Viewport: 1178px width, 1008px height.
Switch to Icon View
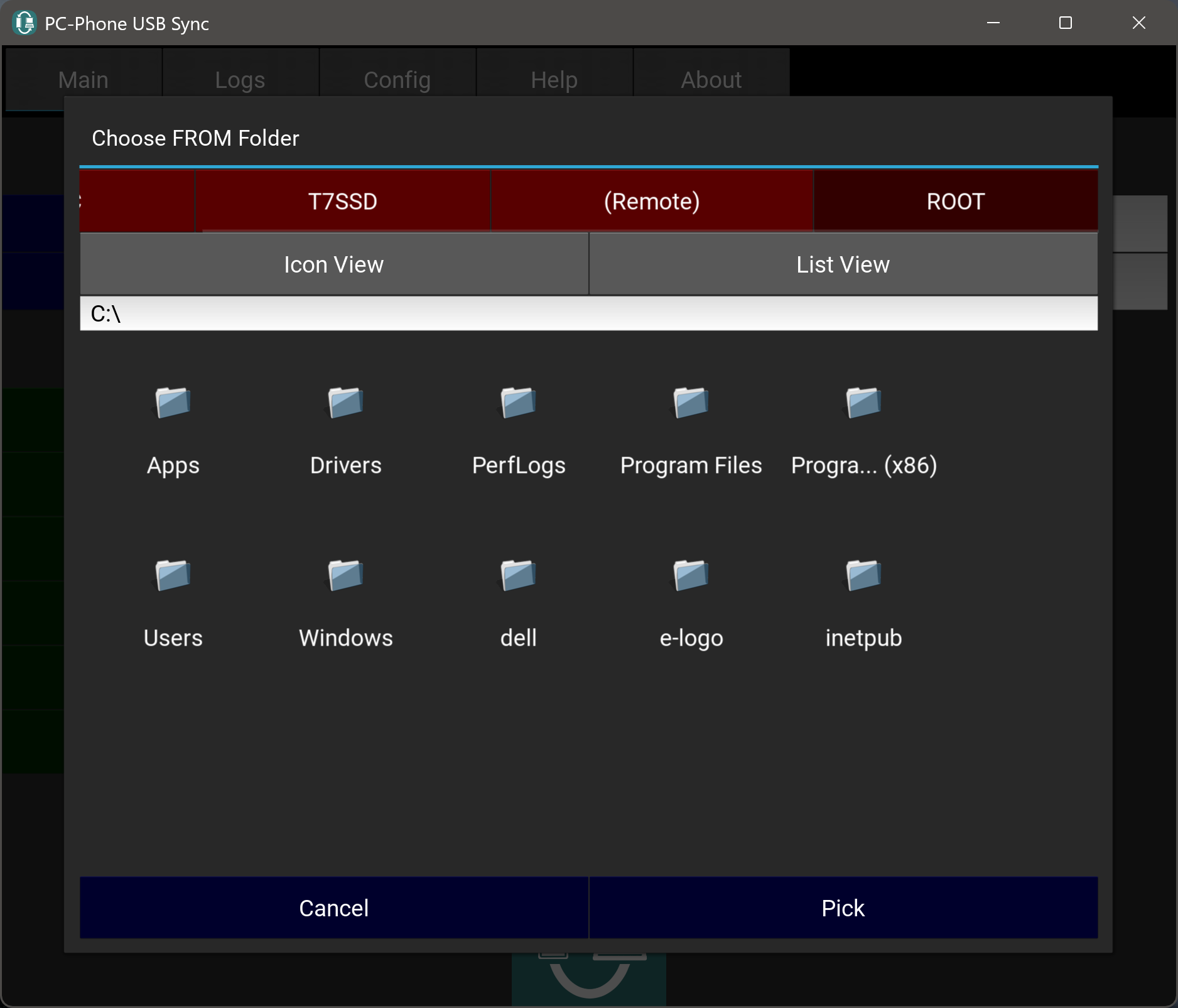pyautogui.click(x=334, y=264)
